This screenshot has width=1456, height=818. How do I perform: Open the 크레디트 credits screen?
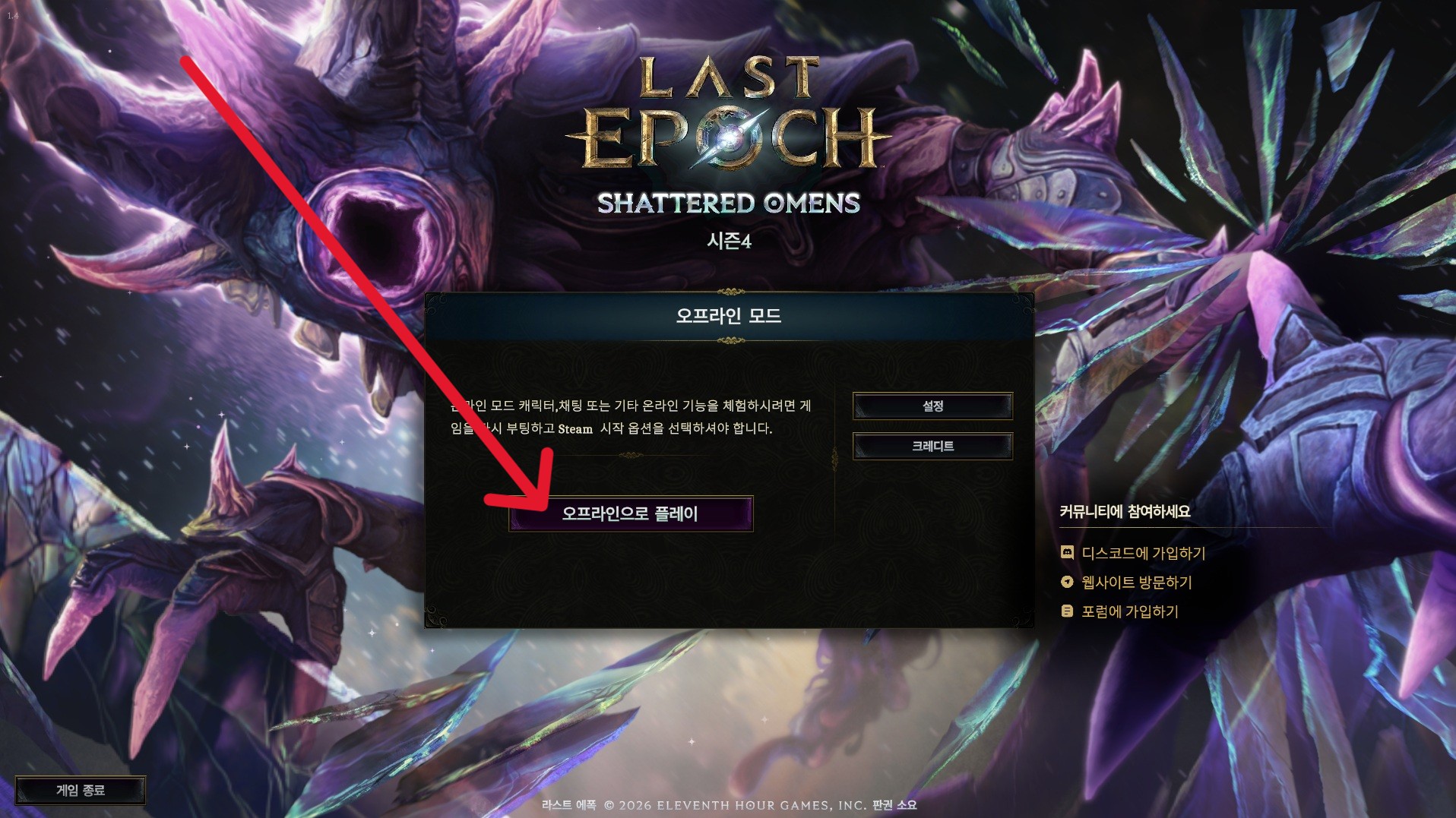932,446
